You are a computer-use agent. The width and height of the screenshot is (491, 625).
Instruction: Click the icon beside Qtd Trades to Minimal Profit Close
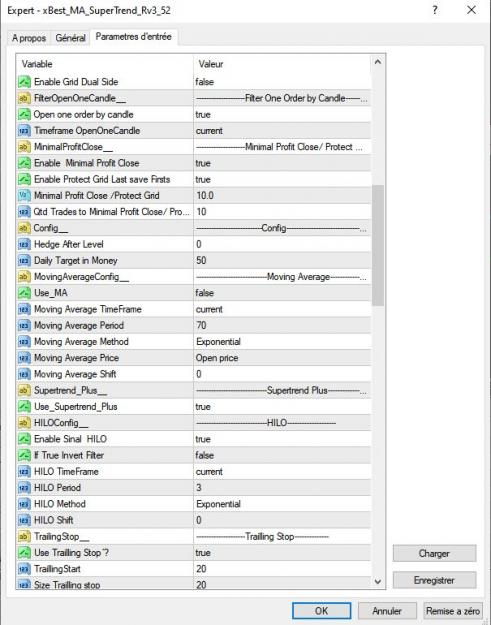pos(24,212)
